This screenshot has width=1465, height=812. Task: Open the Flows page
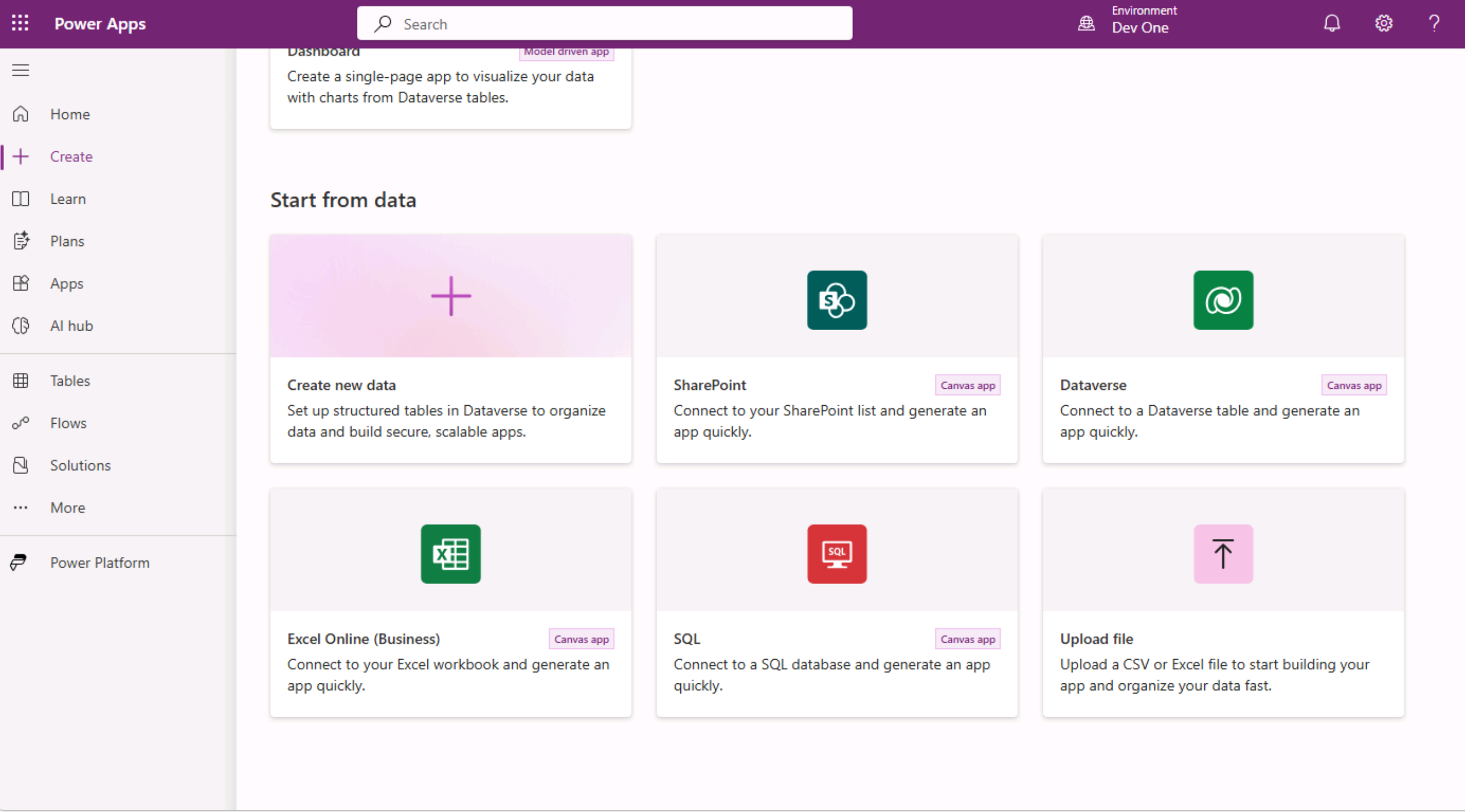click(68, 423)
